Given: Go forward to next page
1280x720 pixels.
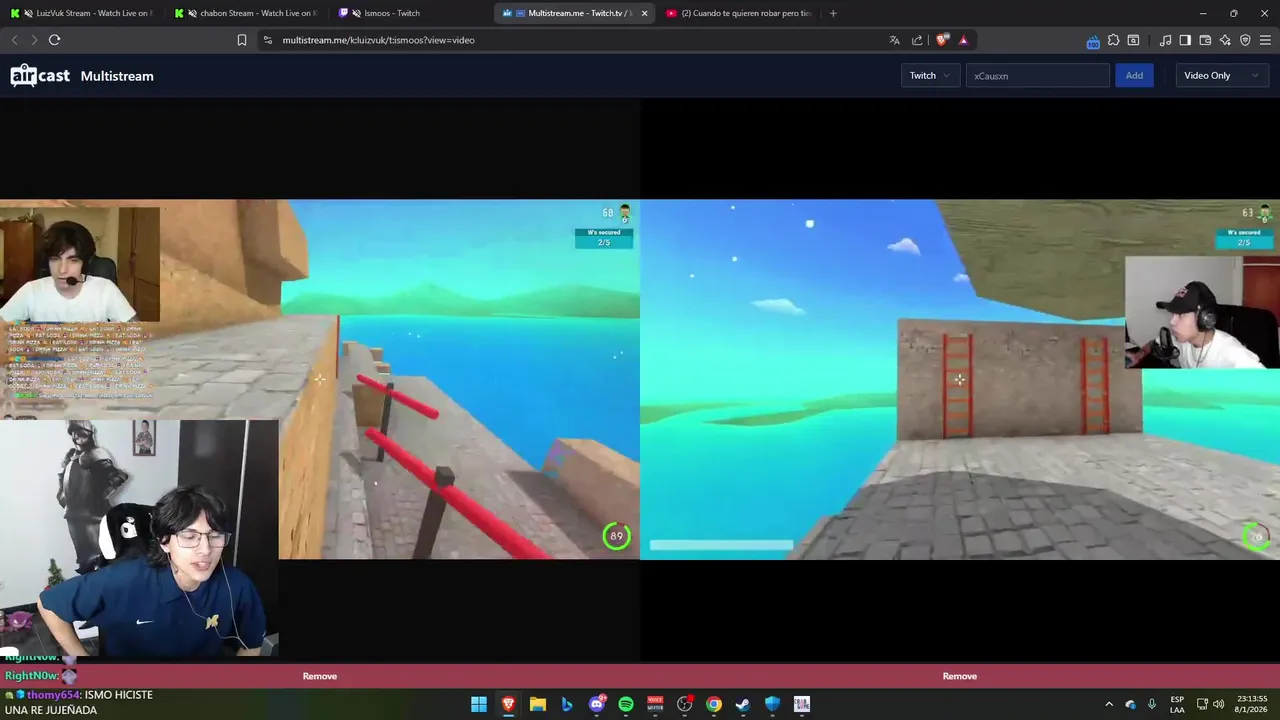Looking at the screenshot, I should click(34, 40).
